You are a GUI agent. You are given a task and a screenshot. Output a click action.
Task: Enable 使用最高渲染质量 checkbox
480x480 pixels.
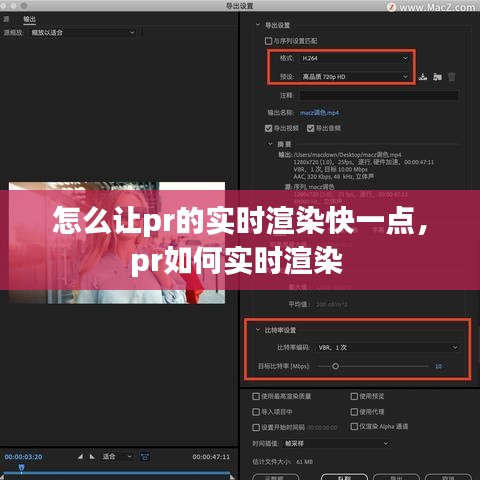pyautogui.click(x=256, y=396)
